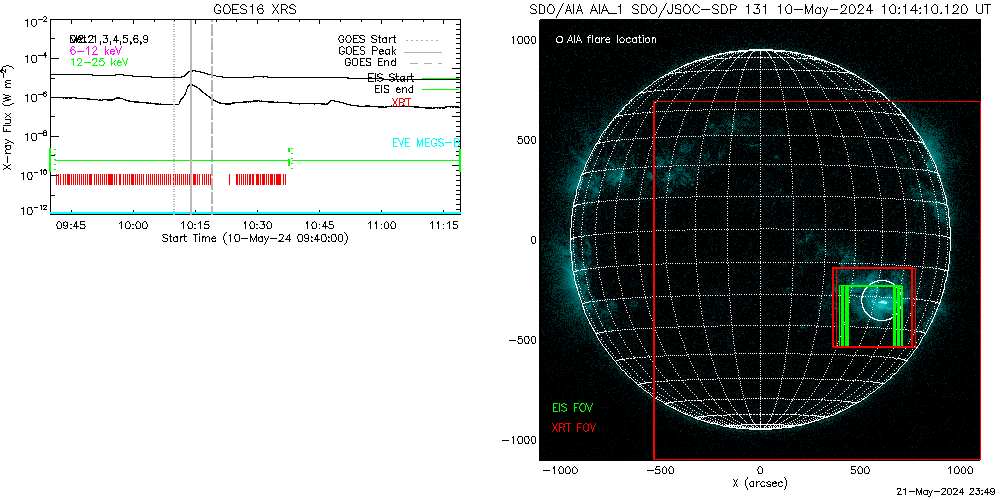The image size is (1000, 500).
Task: Click the 21-May-2024 23:49 timestamp
Action: point(944,494)
